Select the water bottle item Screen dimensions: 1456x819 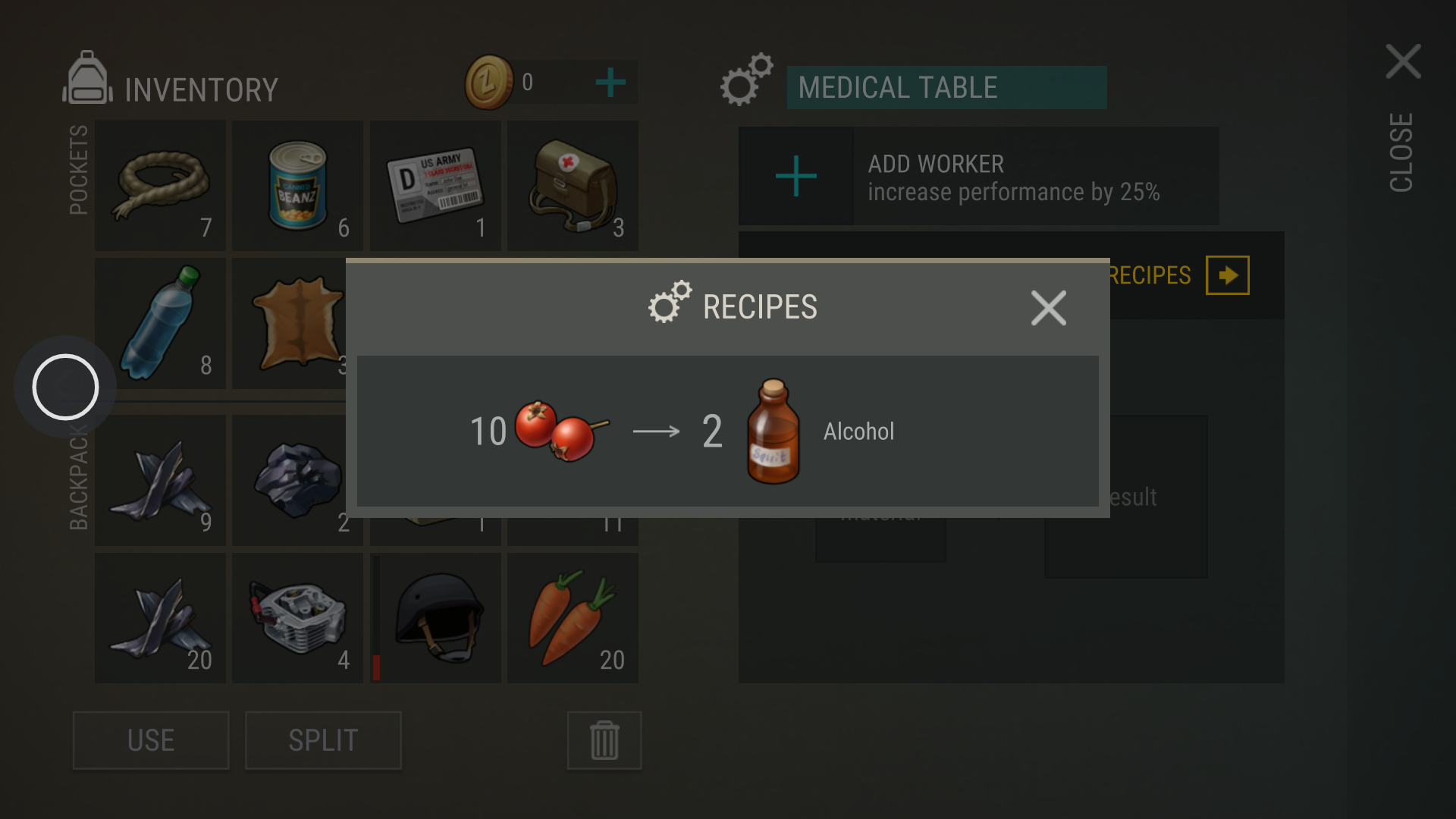[x=160, y=323]
